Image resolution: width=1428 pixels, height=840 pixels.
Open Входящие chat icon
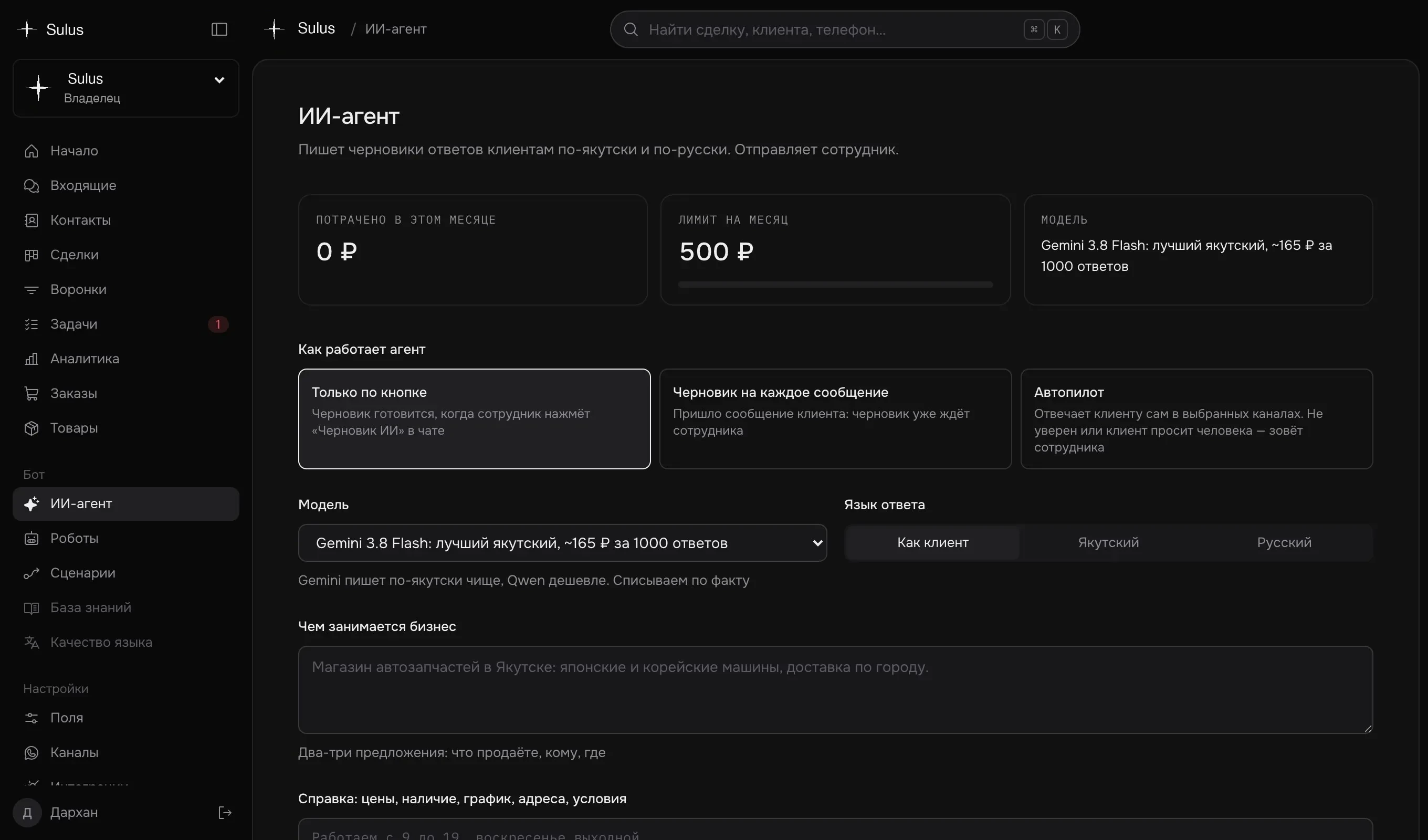pyautogui.click(x=31, y=185)
